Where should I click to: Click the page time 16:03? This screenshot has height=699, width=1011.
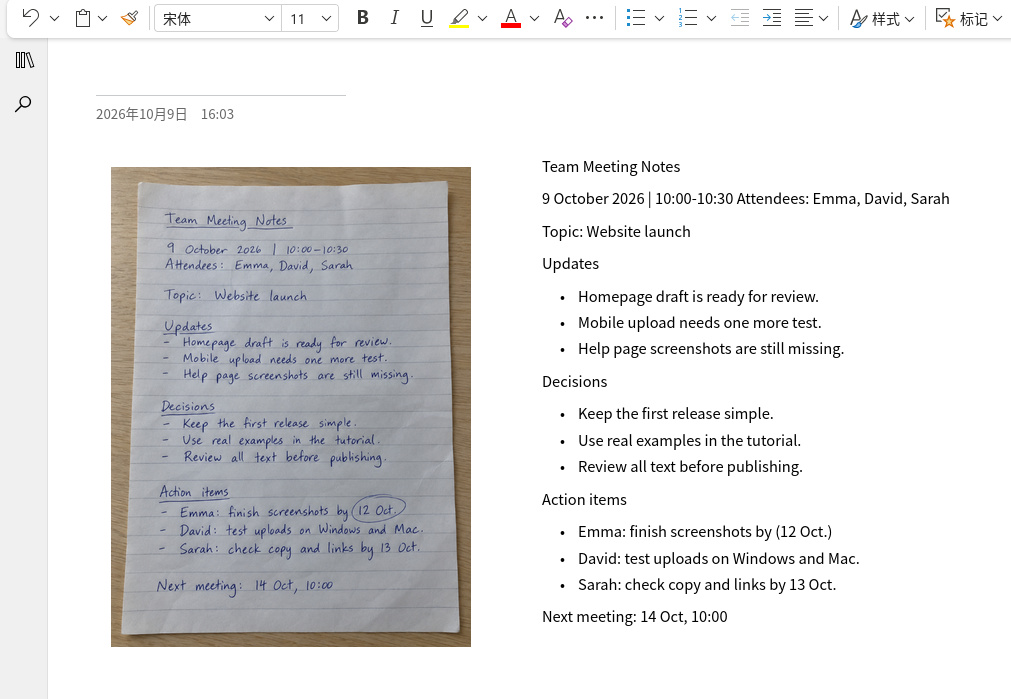(x=217, y=114)
